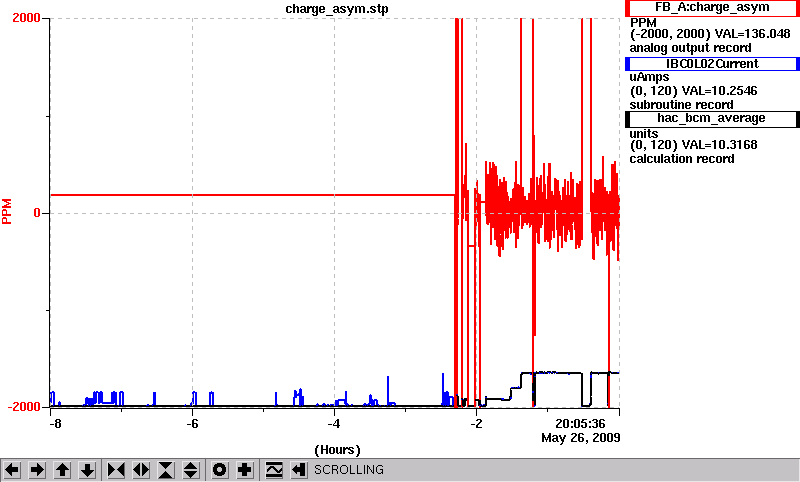Click the waveform graph icon
Image resolution: width=800 pixels, height=482 pixels.
point(274,470)
